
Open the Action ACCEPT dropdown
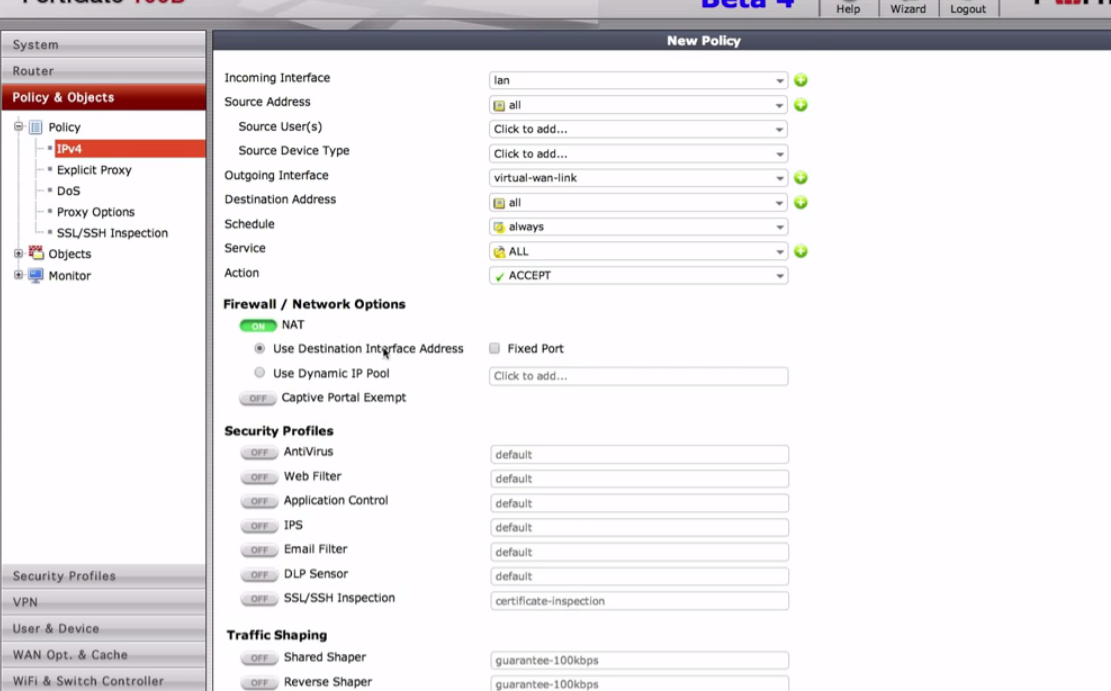(x=638, y=276)
